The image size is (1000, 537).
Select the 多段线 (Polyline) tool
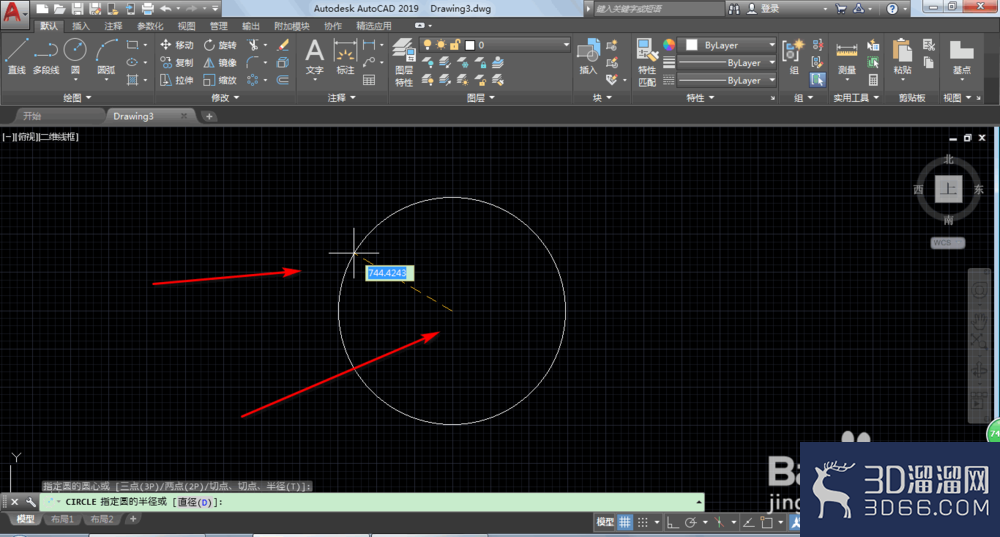click(x=45, y=56)
